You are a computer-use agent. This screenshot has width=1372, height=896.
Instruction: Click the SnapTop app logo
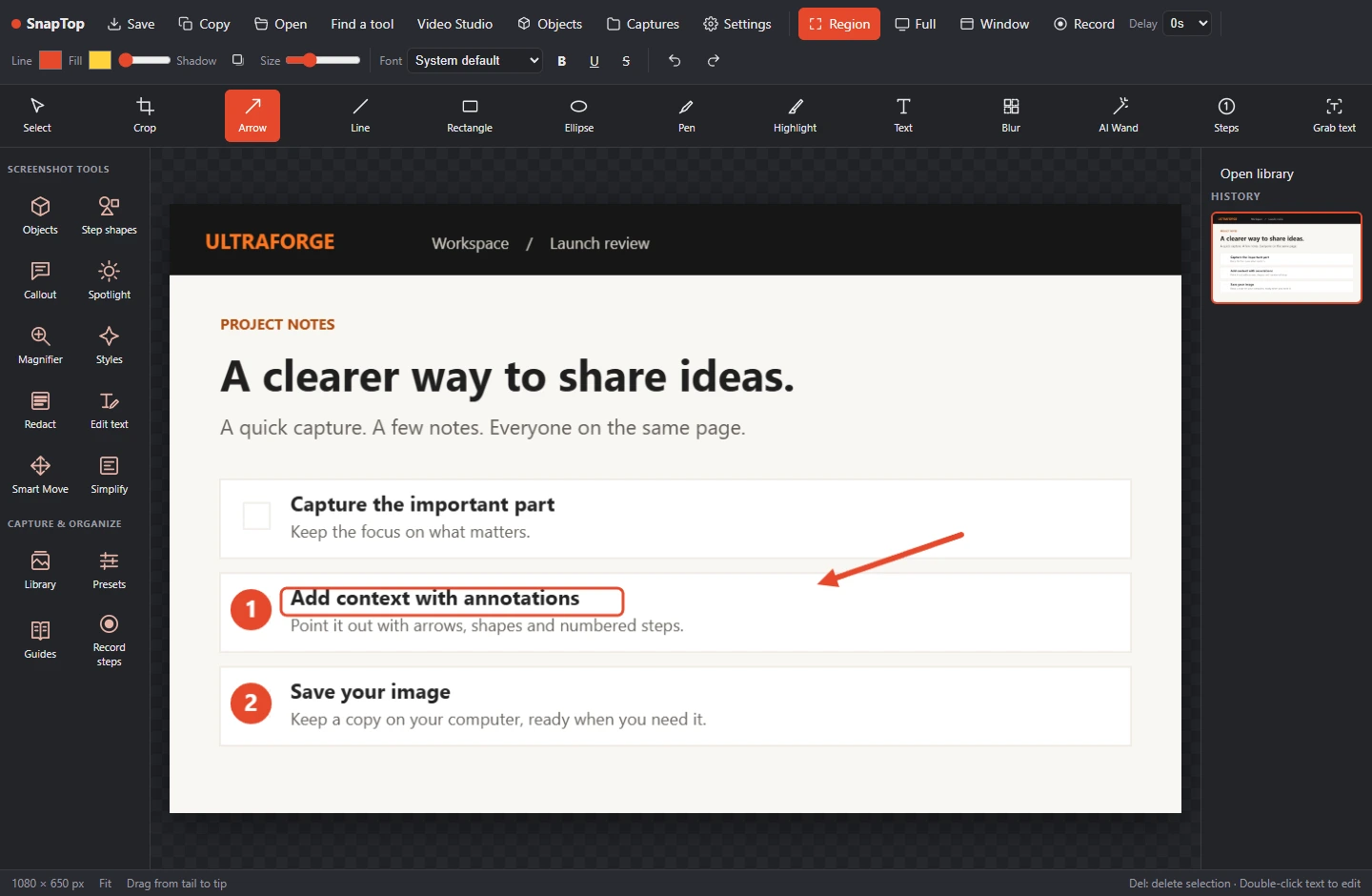[48, 24]
